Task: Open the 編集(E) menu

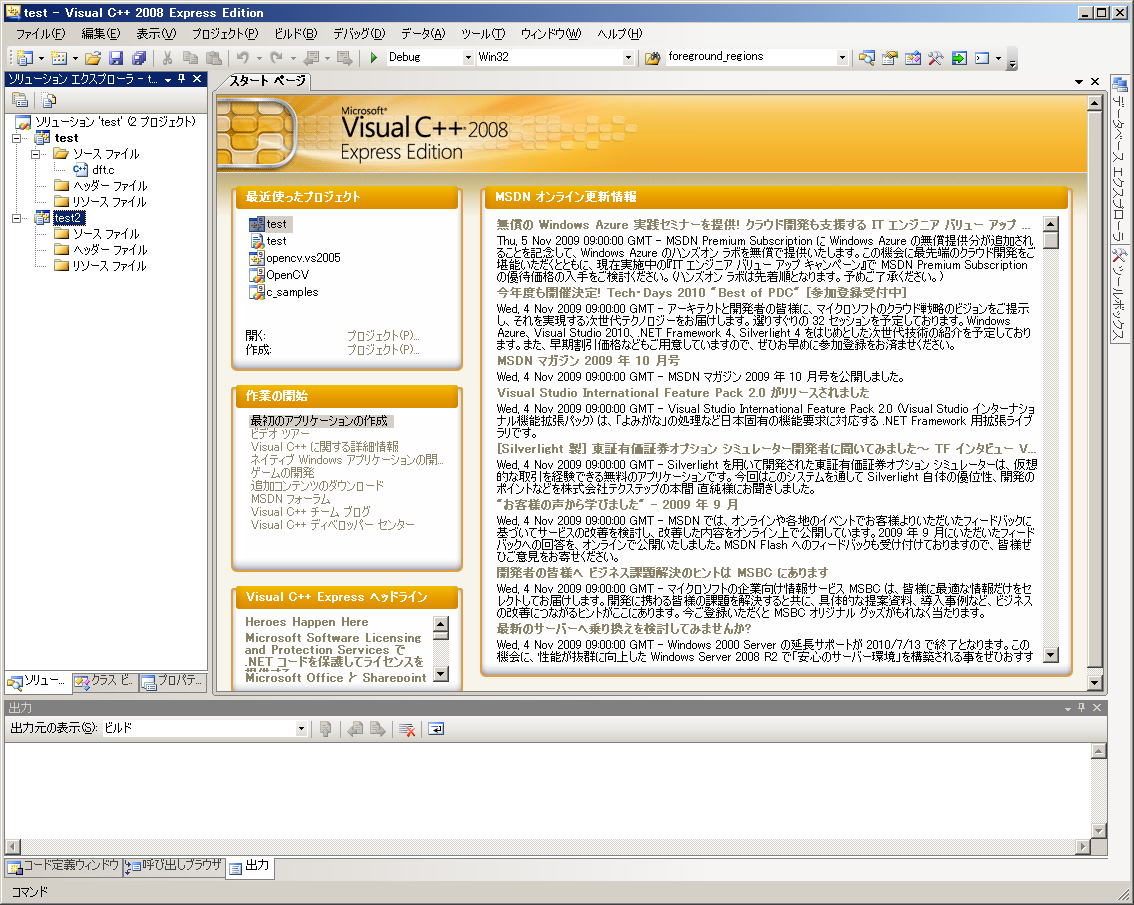Action: click(x=101, y=34)
